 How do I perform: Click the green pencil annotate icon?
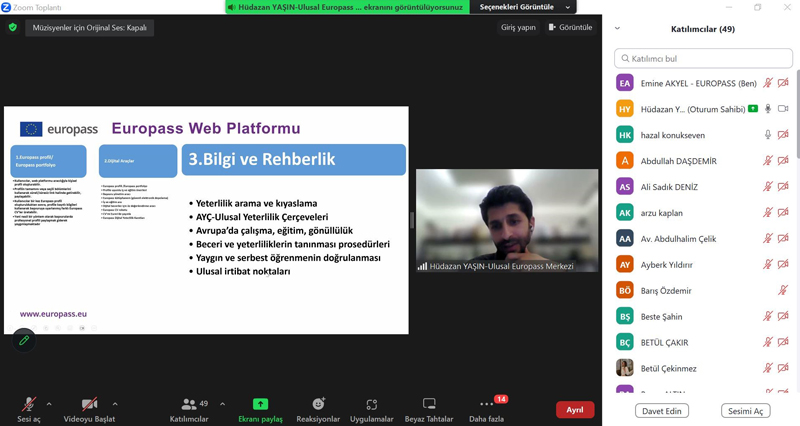pos(24,340)
